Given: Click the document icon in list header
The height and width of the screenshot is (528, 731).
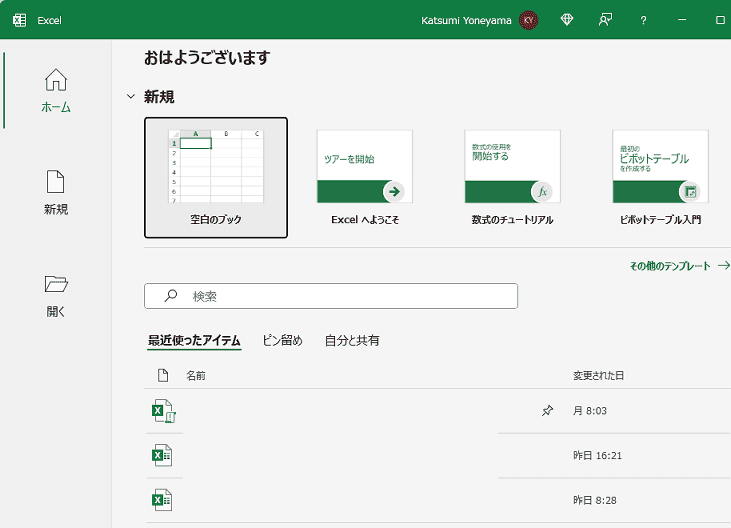Looking at the screenshot, I should pos(163,375).
